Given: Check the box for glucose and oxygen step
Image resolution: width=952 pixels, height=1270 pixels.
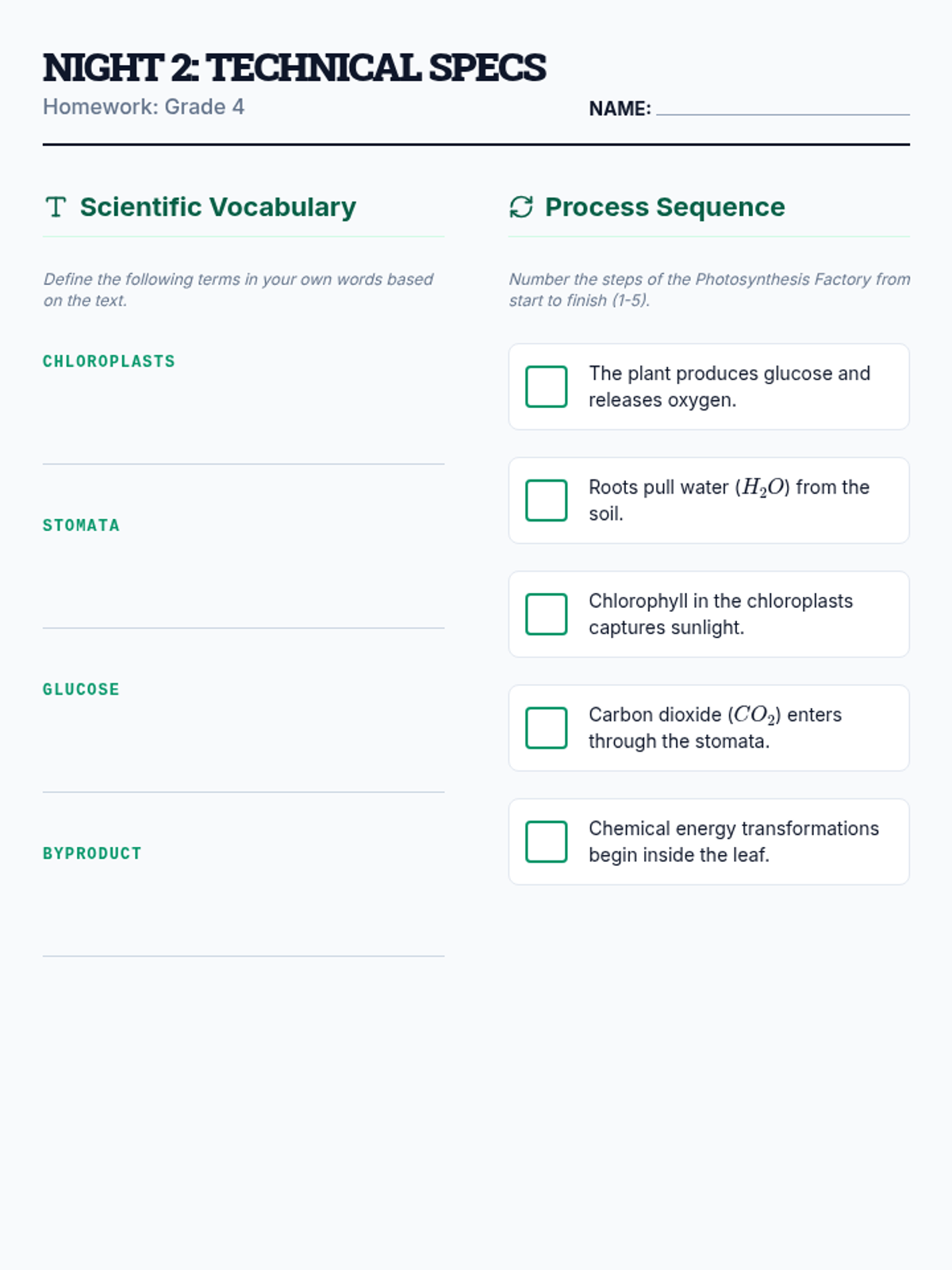Looking at the screenshot, I should coord(547,387).
